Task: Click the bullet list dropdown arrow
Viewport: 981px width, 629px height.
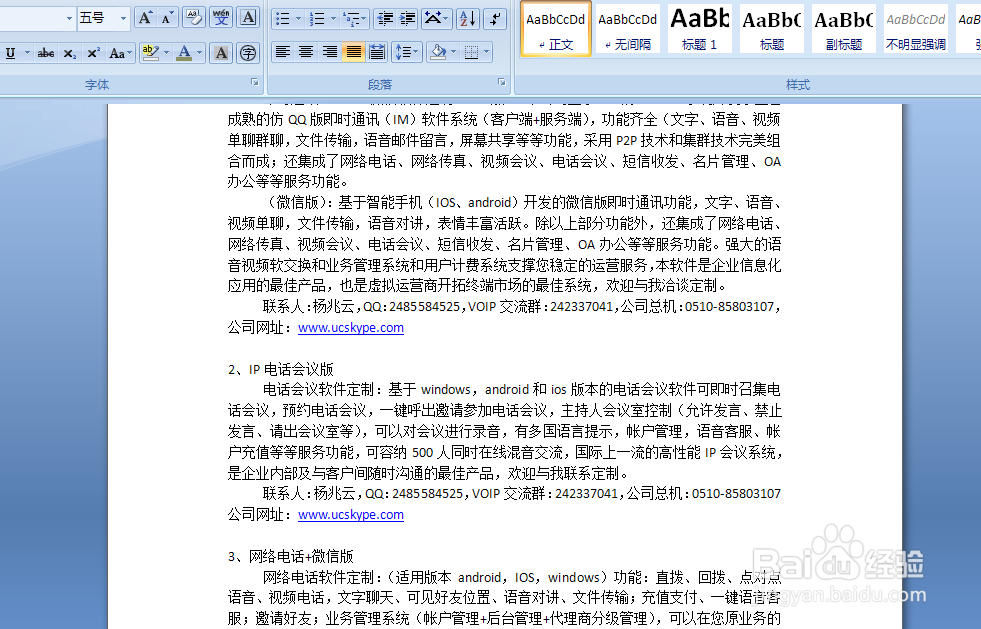Action: click(298, 18)
